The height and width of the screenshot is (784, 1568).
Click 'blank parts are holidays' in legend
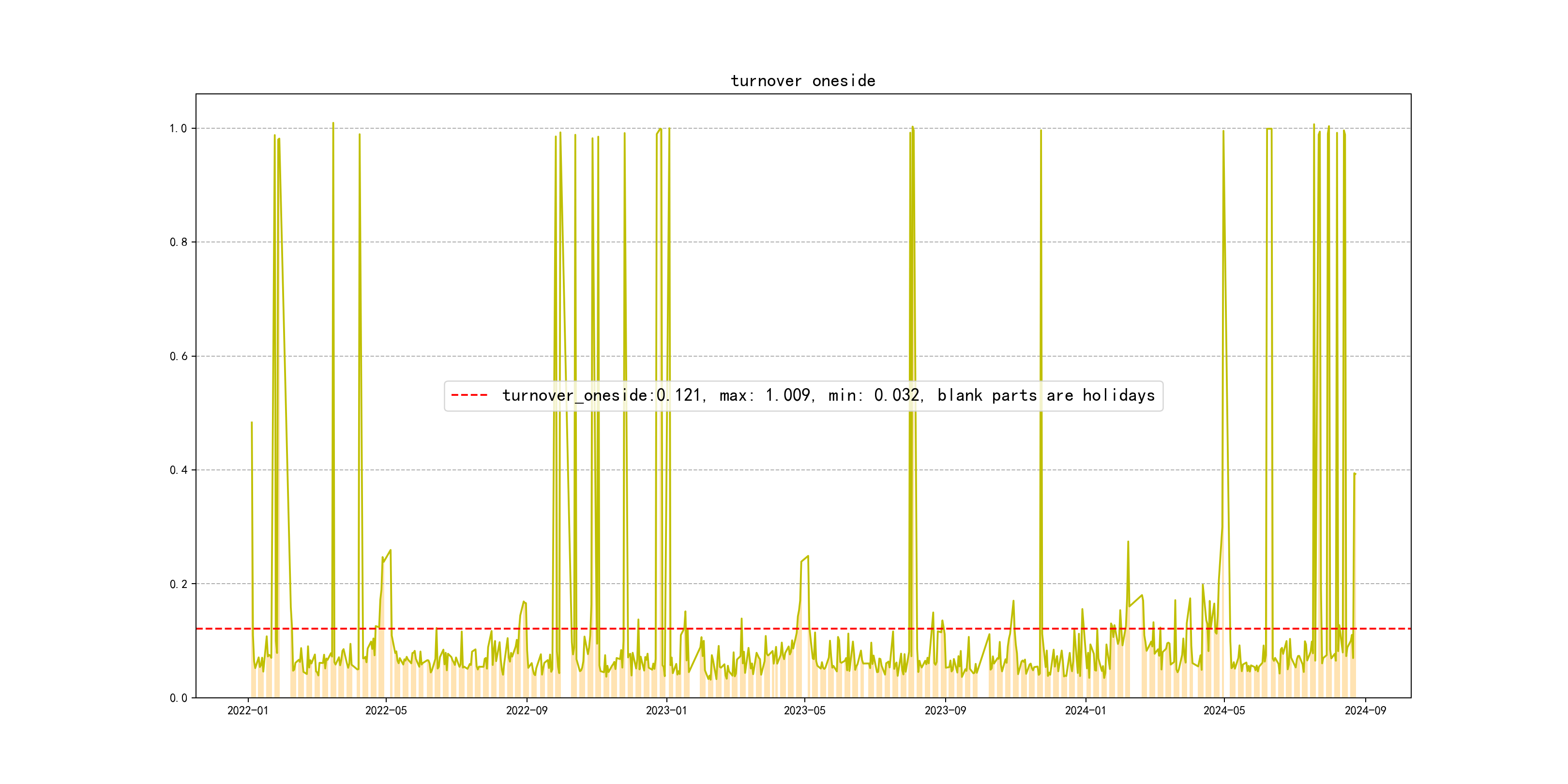(x=1046, y=396)
